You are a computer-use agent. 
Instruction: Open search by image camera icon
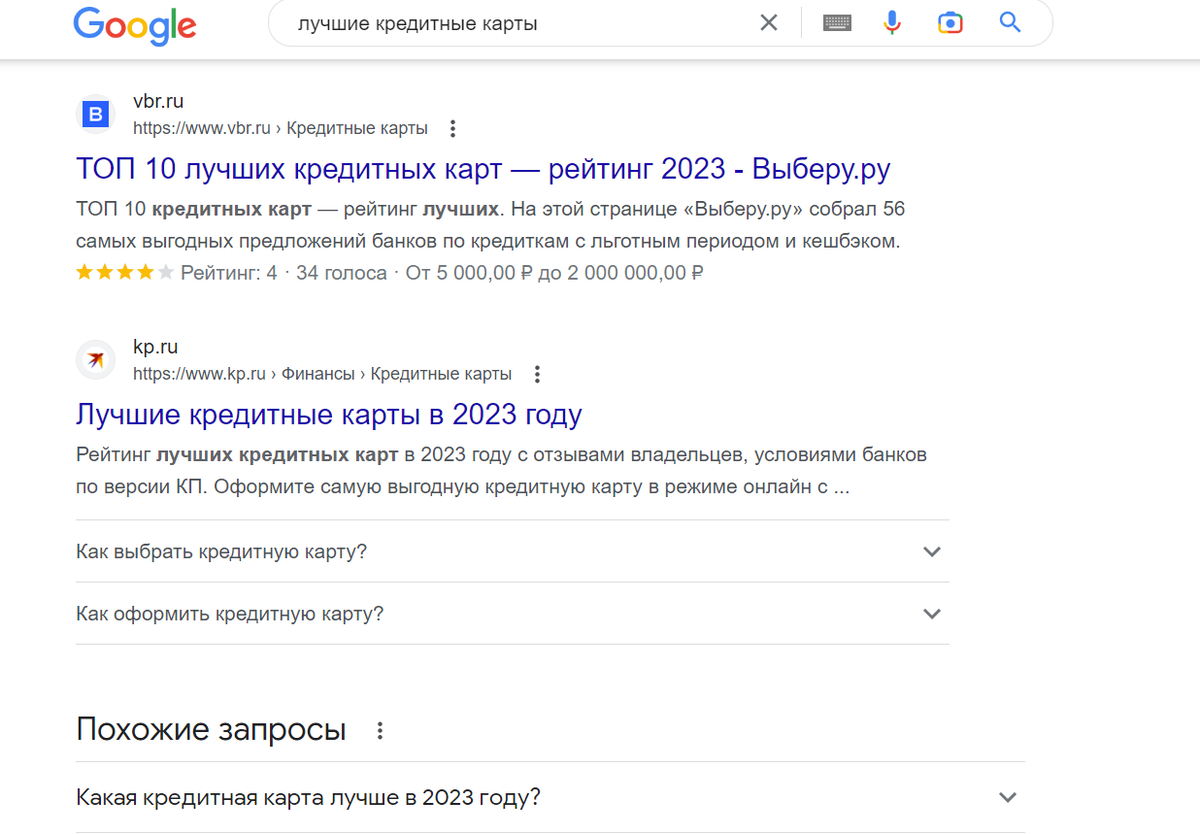950,23
